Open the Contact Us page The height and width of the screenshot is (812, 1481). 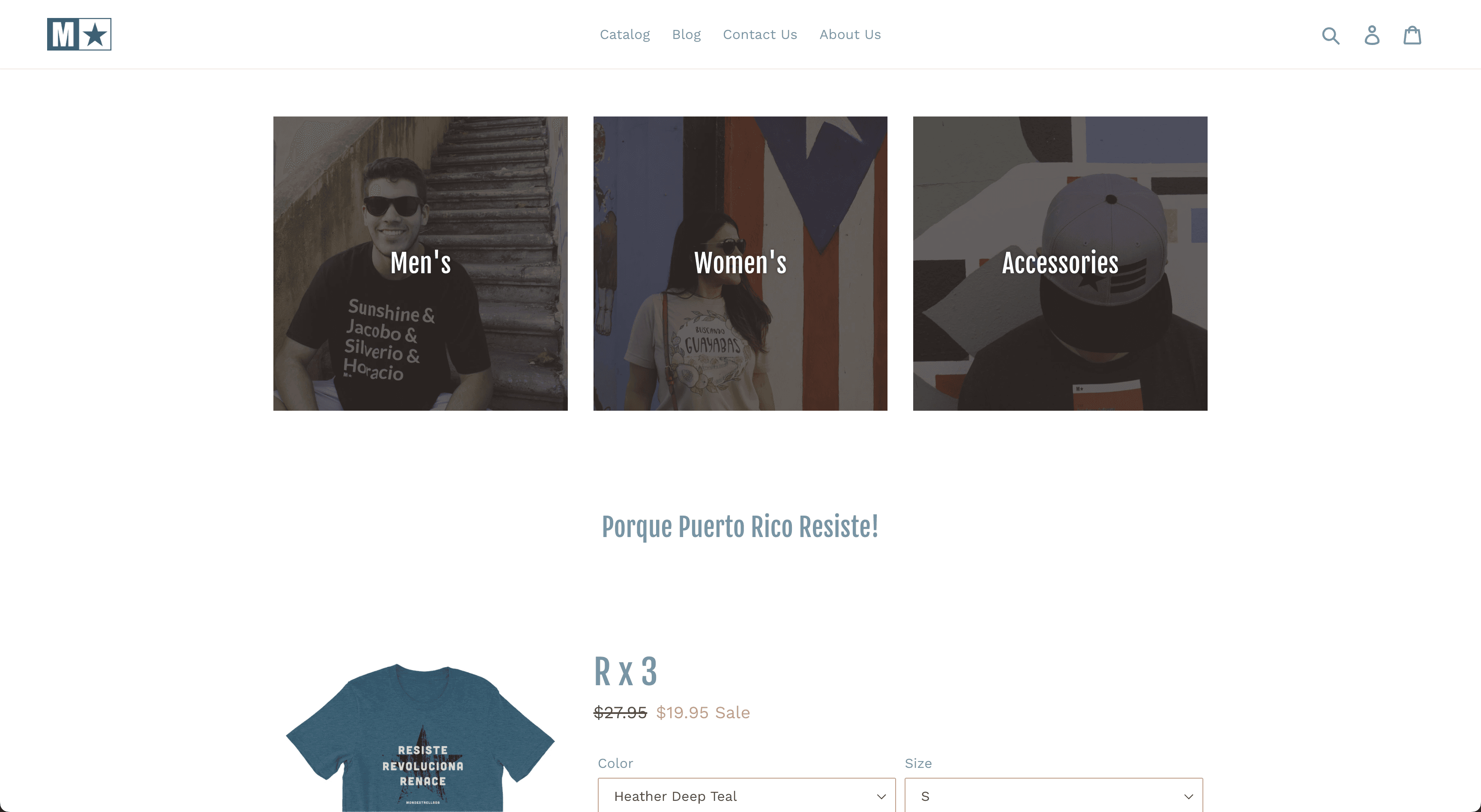tap(760, 35)
